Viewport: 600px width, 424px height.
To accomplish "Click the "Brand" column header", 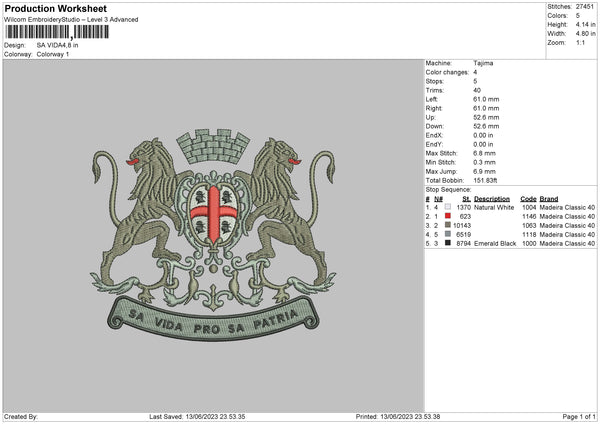I will point(549,199).
